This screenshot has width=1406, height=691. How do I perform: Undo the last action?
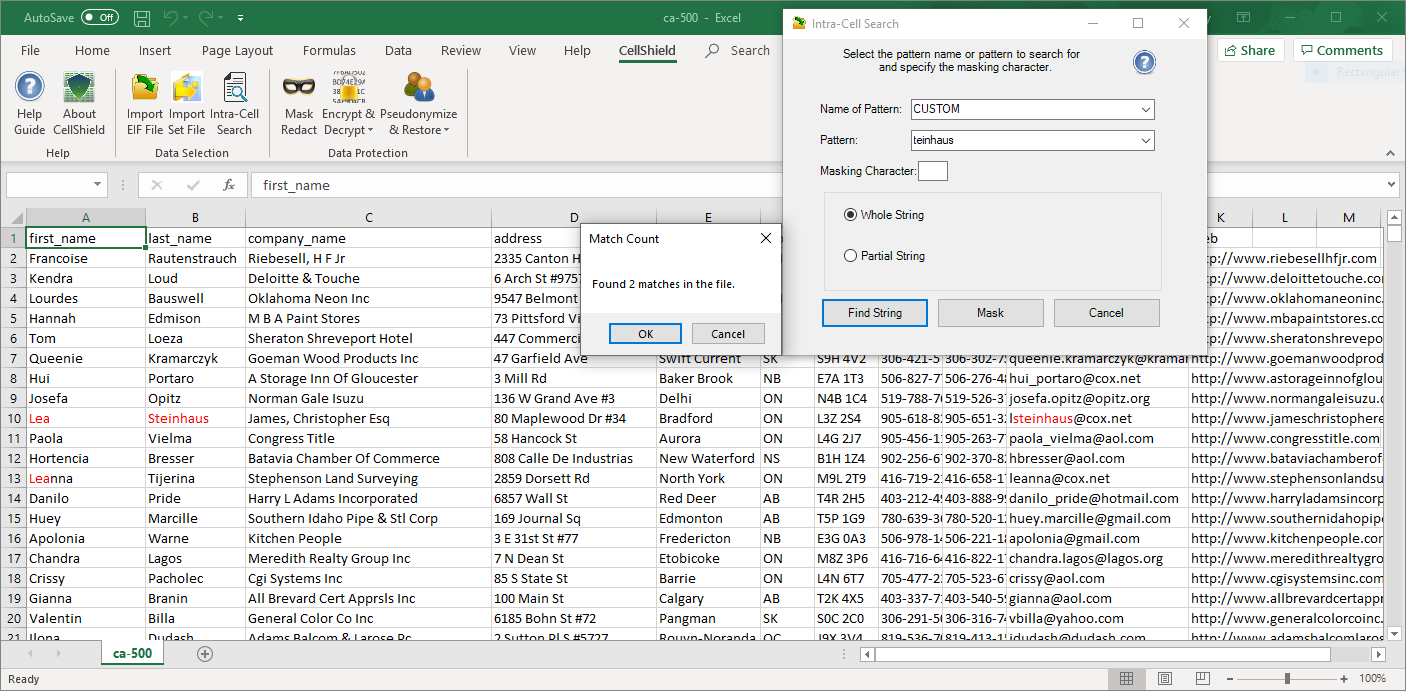(x=170, y=18)
